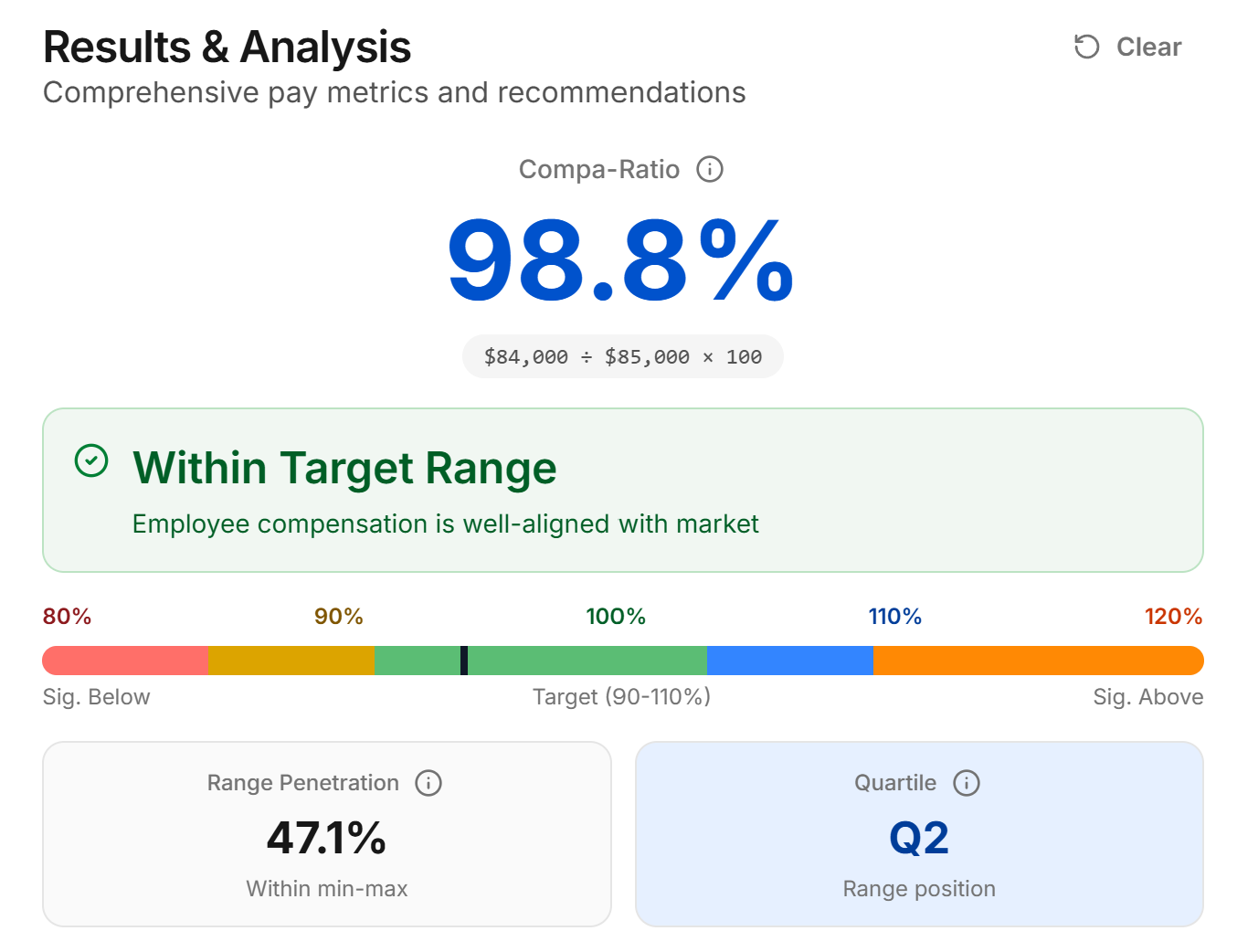Click the Target (90-110%) label
This screenshot has height=952, width=1237.
621,697
